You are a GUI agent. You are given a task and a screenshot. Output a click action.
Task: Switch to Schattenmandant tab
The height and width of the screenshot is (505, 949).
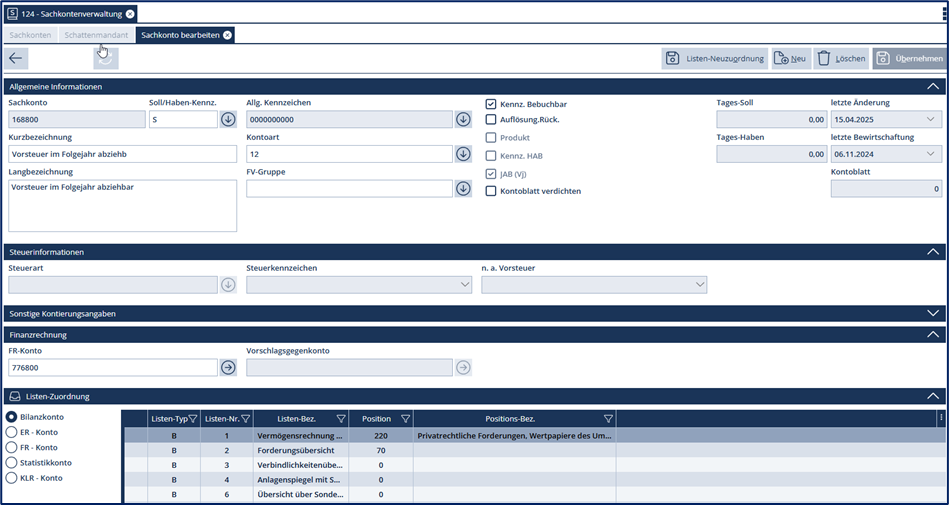[x=95, y=35]
